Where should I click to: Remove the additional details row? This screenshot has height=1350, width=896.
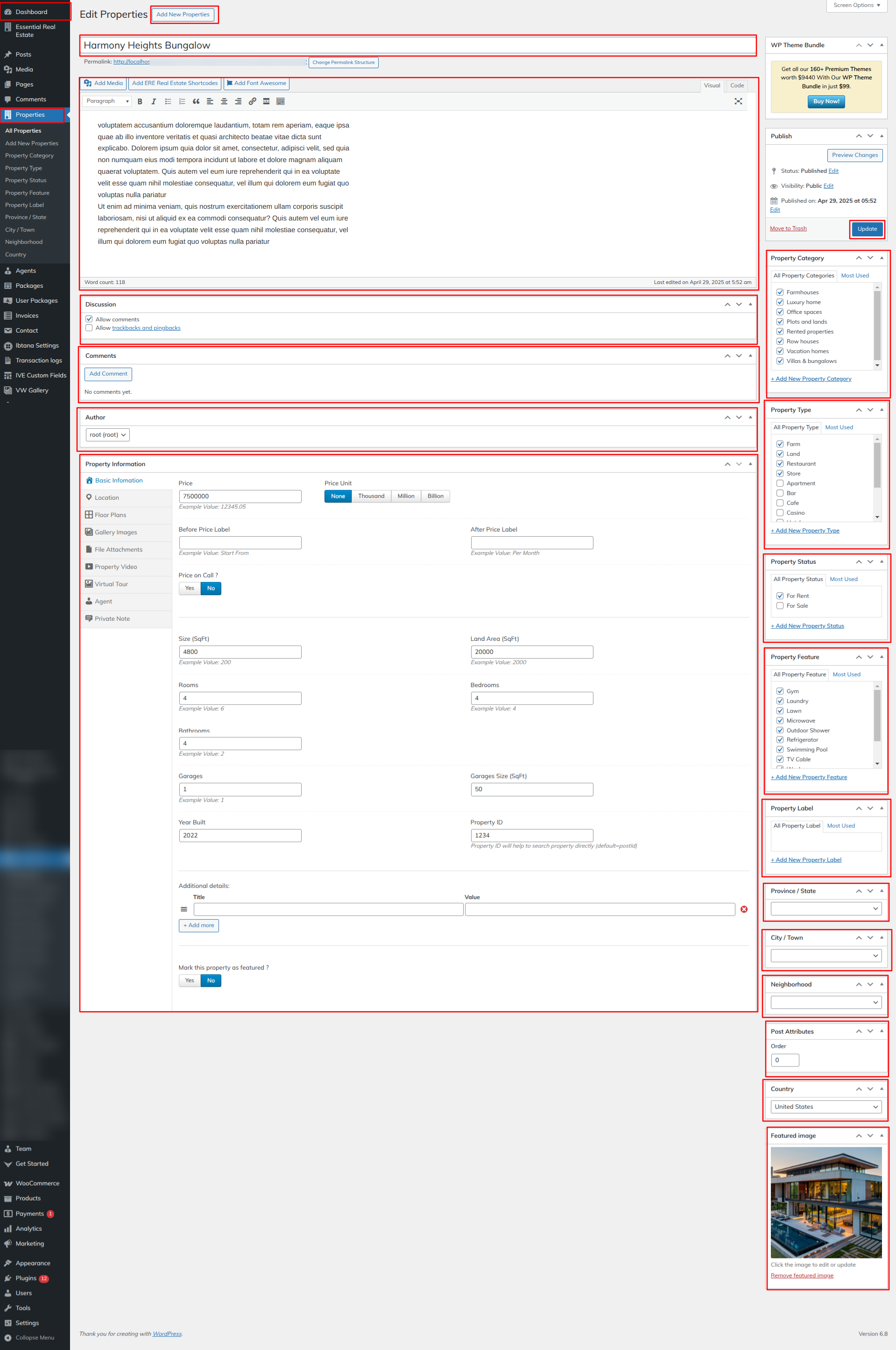click(743, 909)
